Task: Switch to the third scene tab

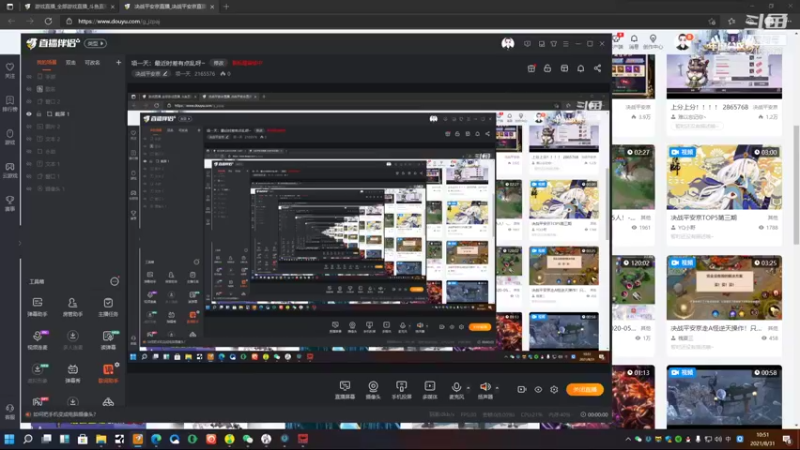Action: tap(92, 63)
